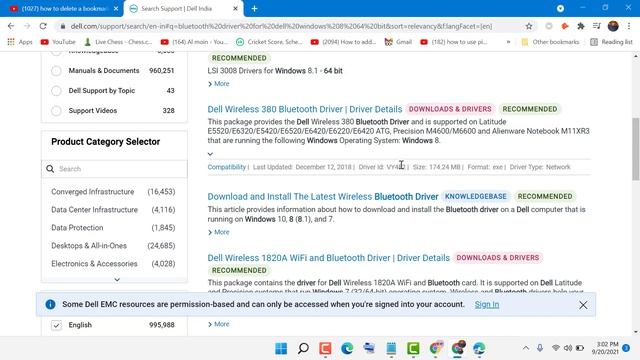Click the battery icon in system tray

point(580,348)
